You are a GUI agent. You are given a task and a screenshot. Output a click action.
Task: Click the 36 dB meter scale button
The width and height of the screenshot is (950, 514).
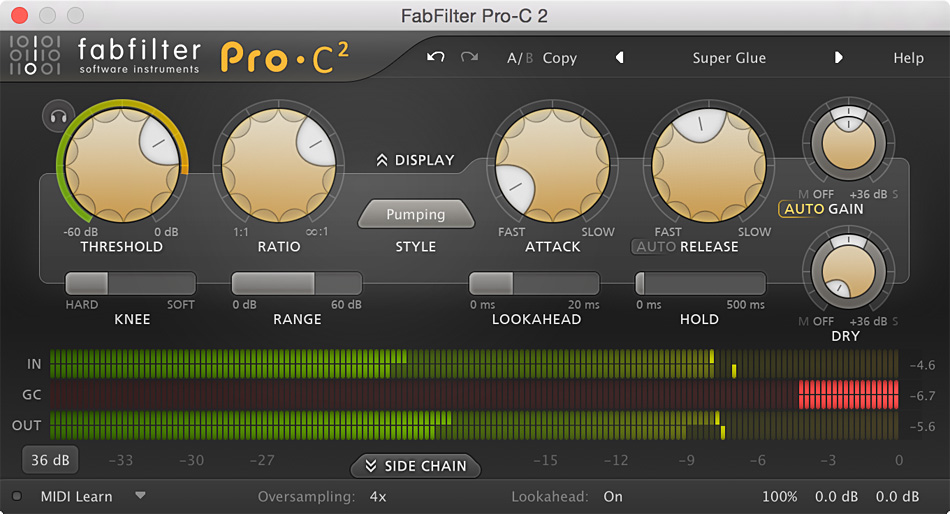click(x=50, y=460)
